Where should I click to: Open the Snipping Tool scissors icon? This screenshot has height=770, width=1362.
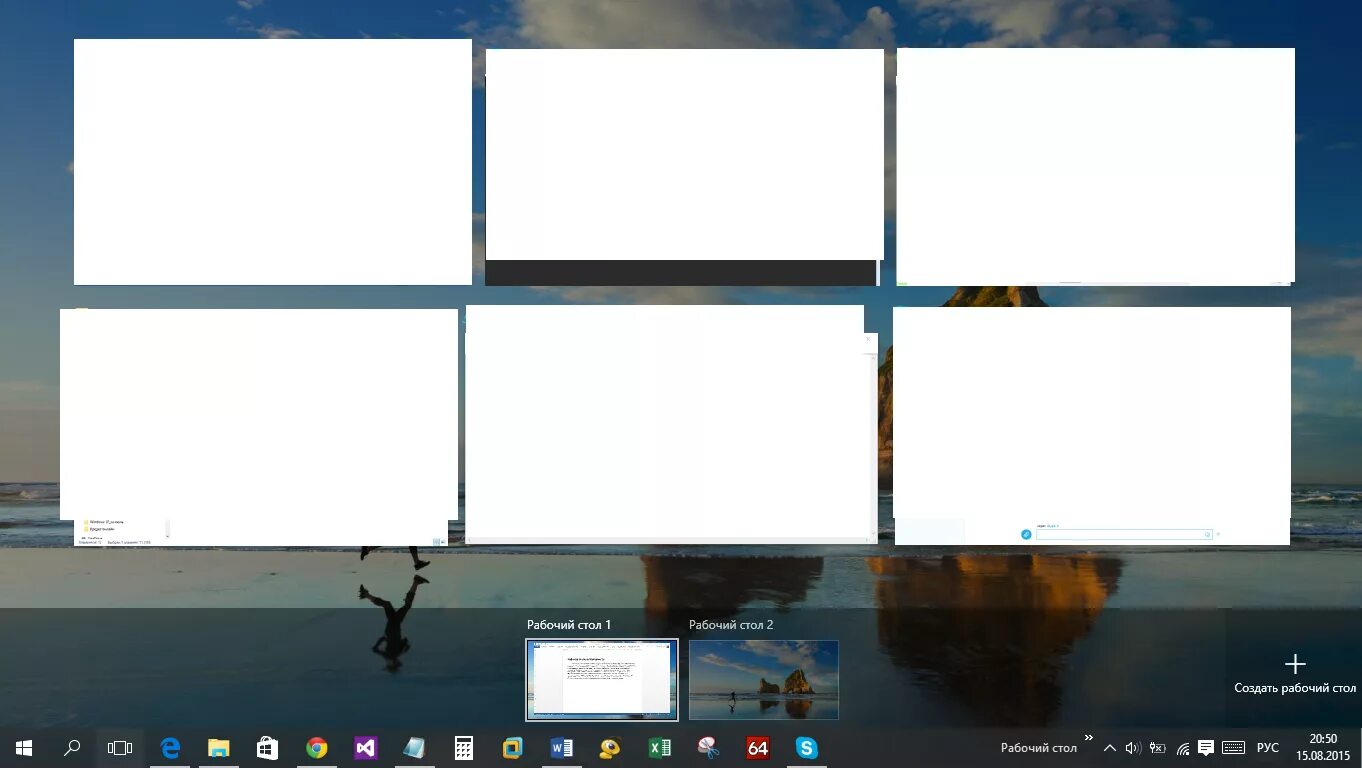point(708,747)
